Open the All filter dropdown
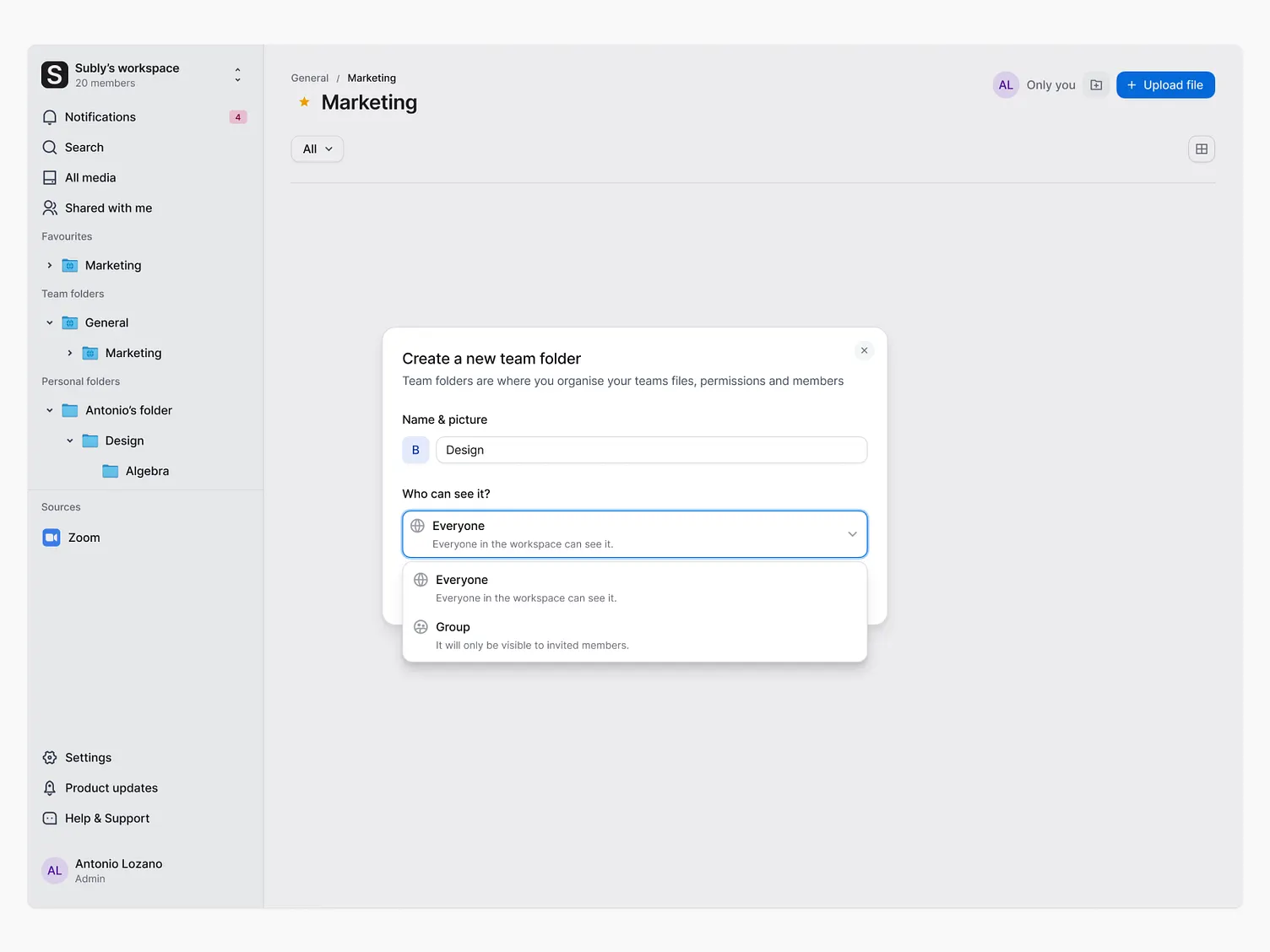Viewport: 1270px width, 952px height. [317, 149]
